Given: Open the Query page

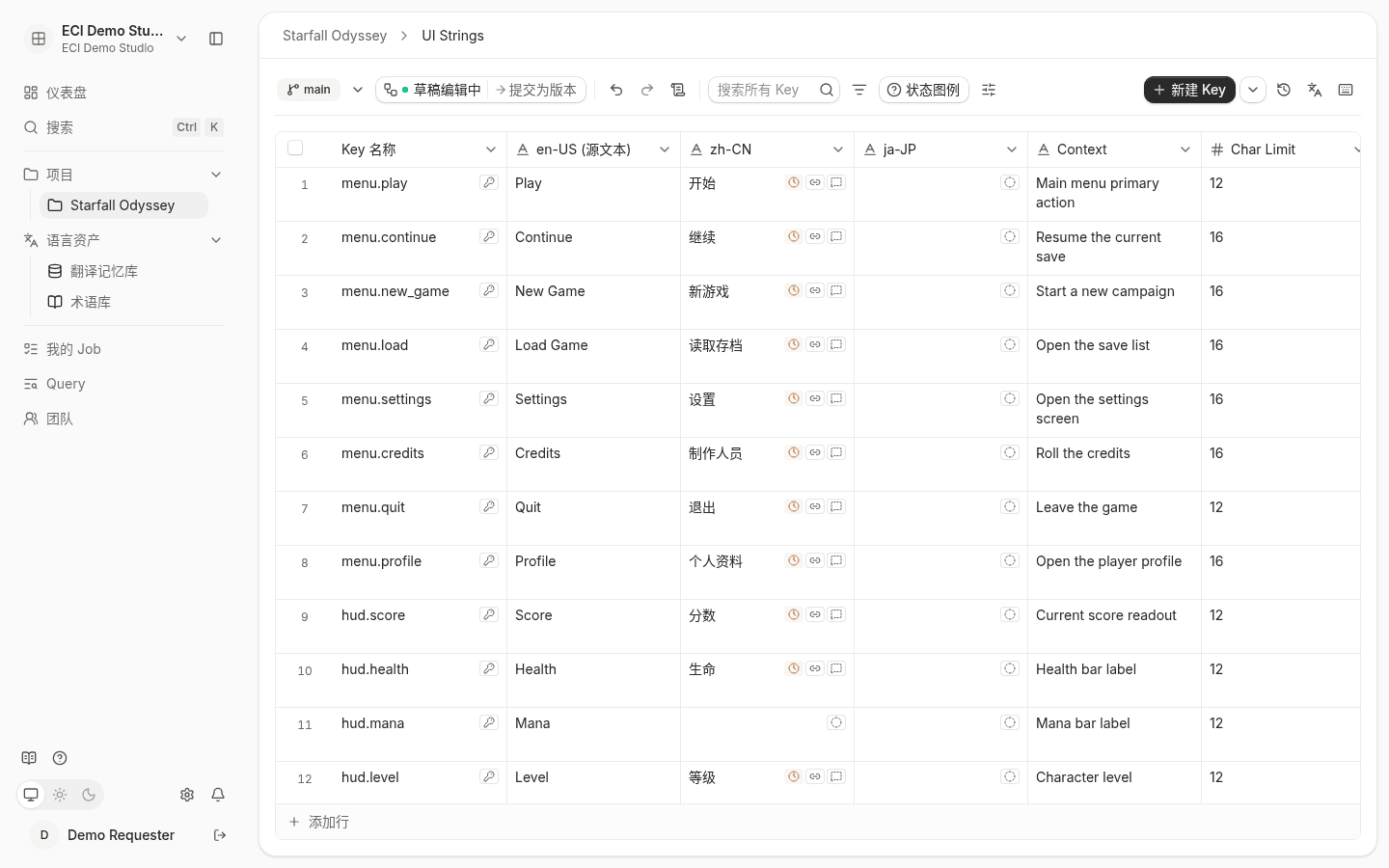Looking at the screenshot, I should (123, 384).
